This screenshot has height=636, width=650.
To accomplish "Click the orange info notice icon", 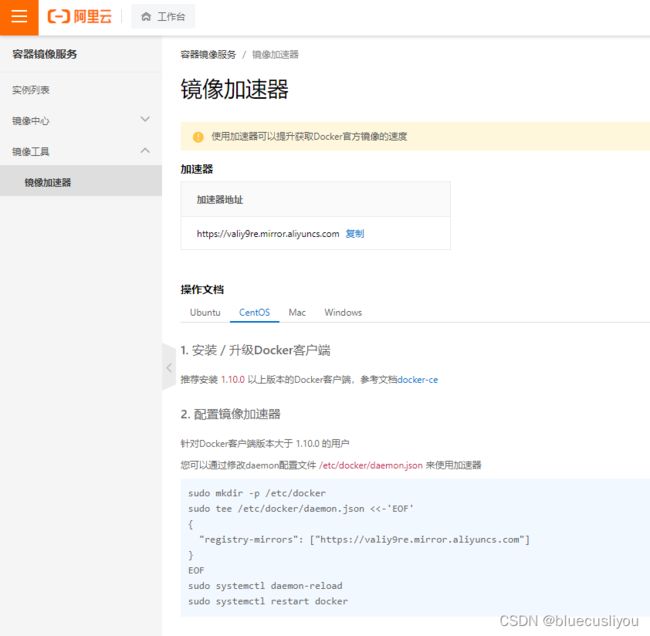I will point(198,137).
